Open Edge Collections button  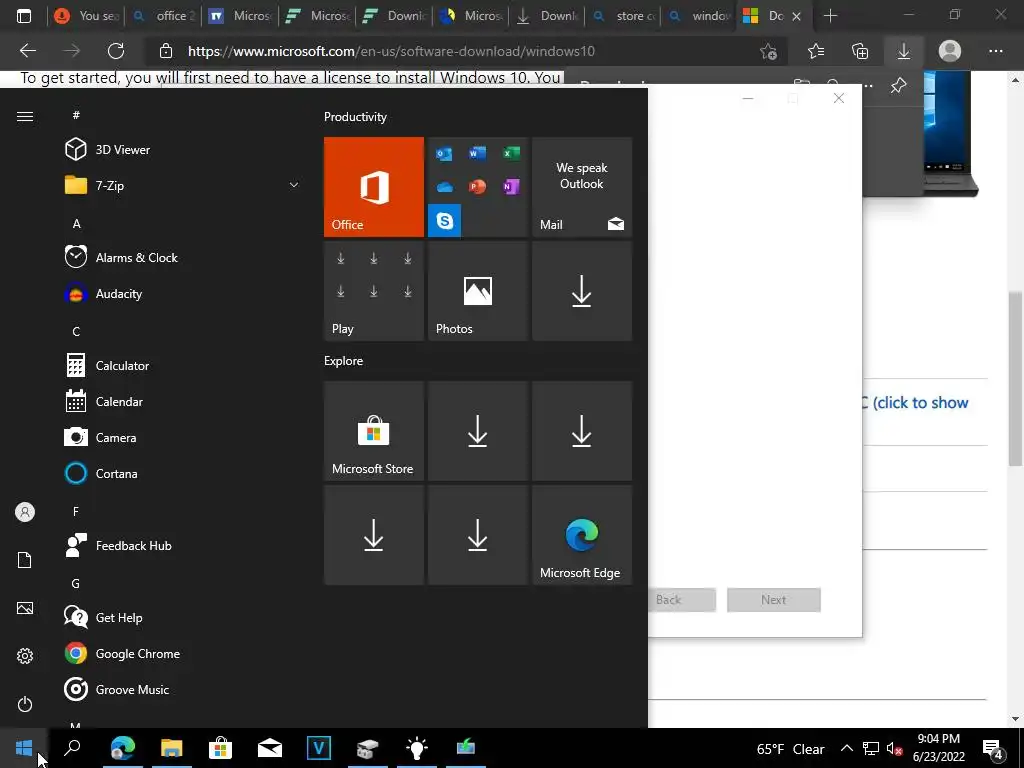pyautogui.click(x=860, y=51)
